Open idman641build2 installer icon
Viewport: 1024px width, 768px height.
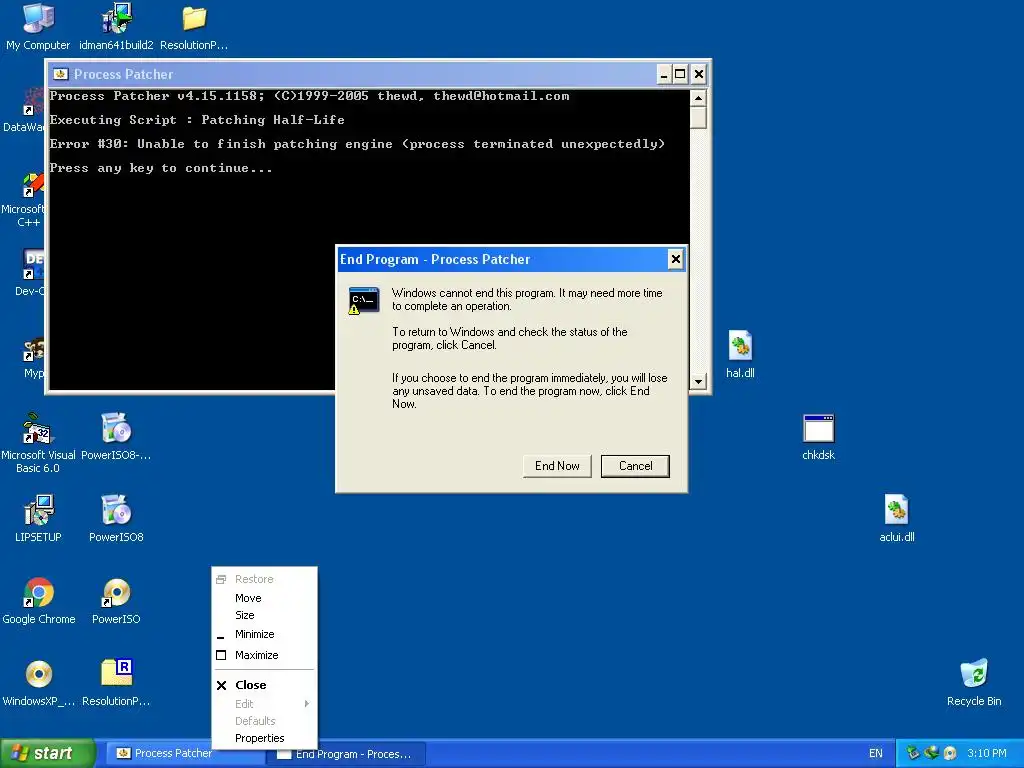tap(116, 26)
